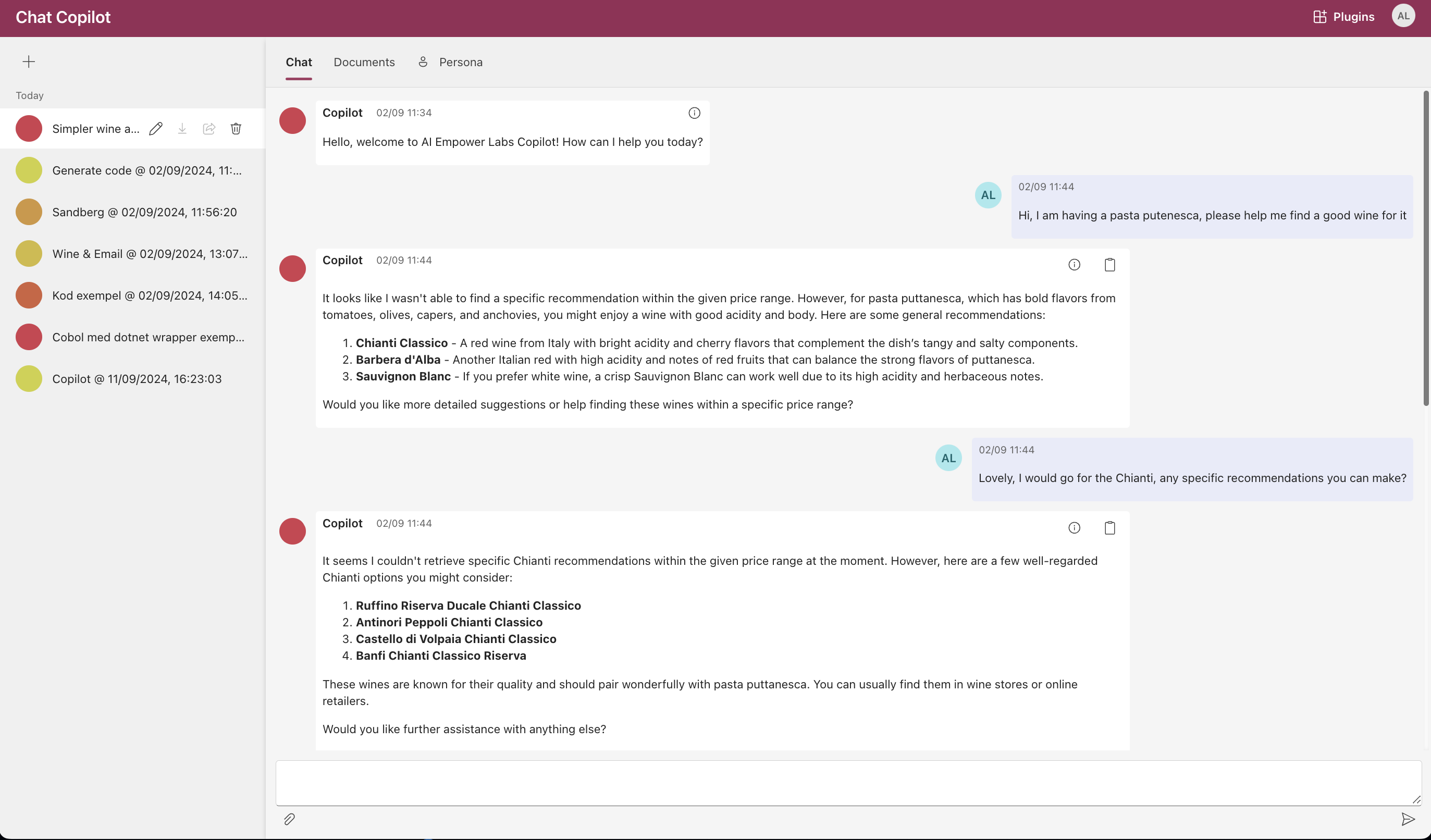The image size is (1431, 840).
Task: Click the file attachment icon in input bar
Action: [289, 819]
